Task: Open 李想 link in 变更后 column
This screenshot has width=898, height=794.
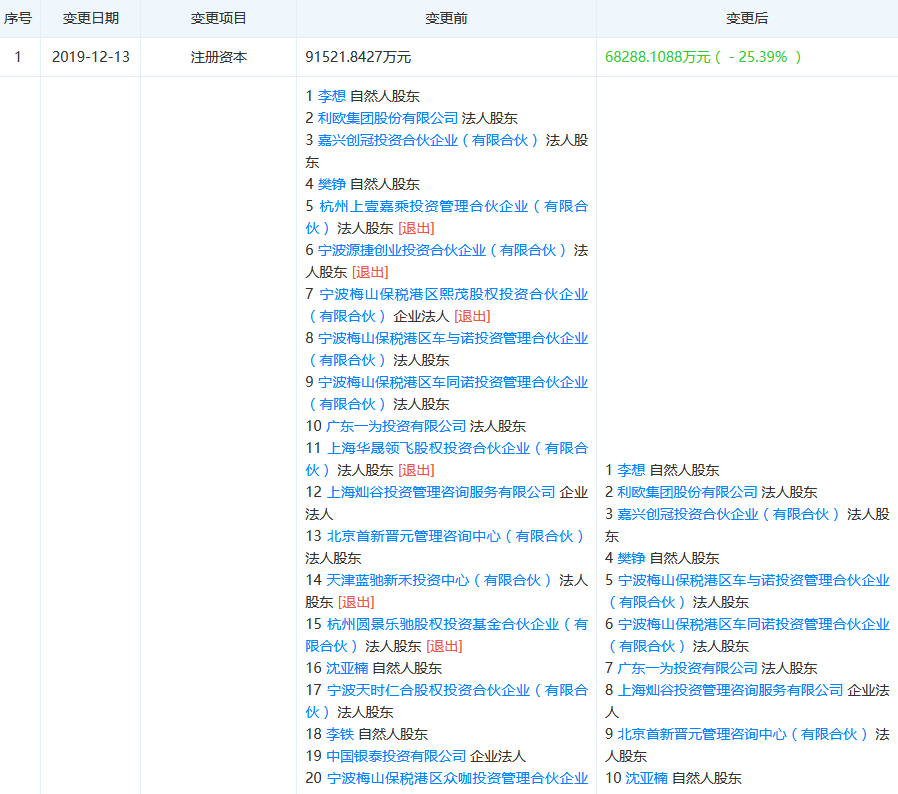Action: click(631, 470)
